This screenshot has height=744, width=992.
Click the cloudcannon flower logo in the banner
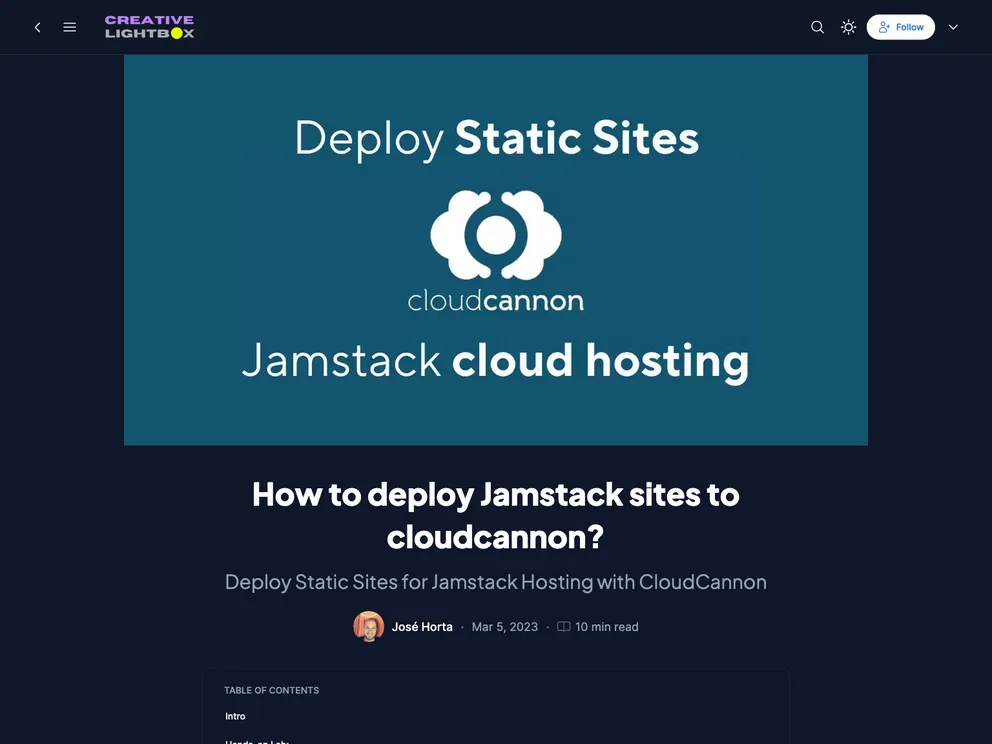(496, 234)
